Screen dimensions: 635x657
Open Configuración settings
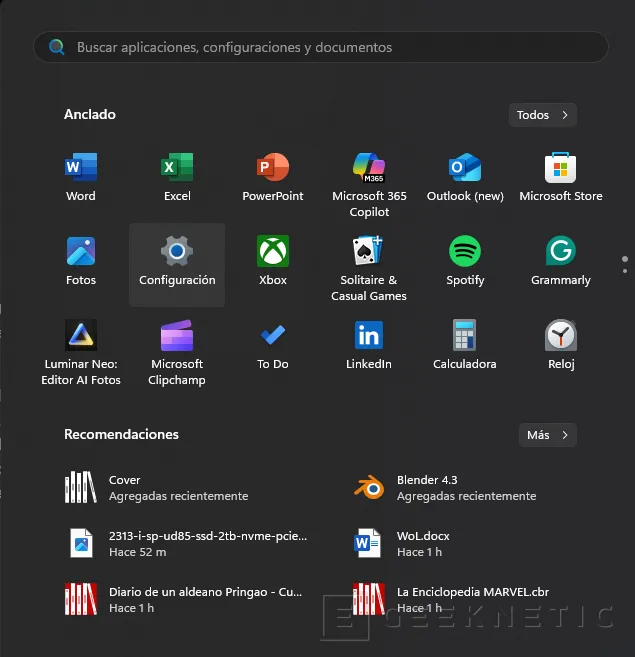[177, 264]
